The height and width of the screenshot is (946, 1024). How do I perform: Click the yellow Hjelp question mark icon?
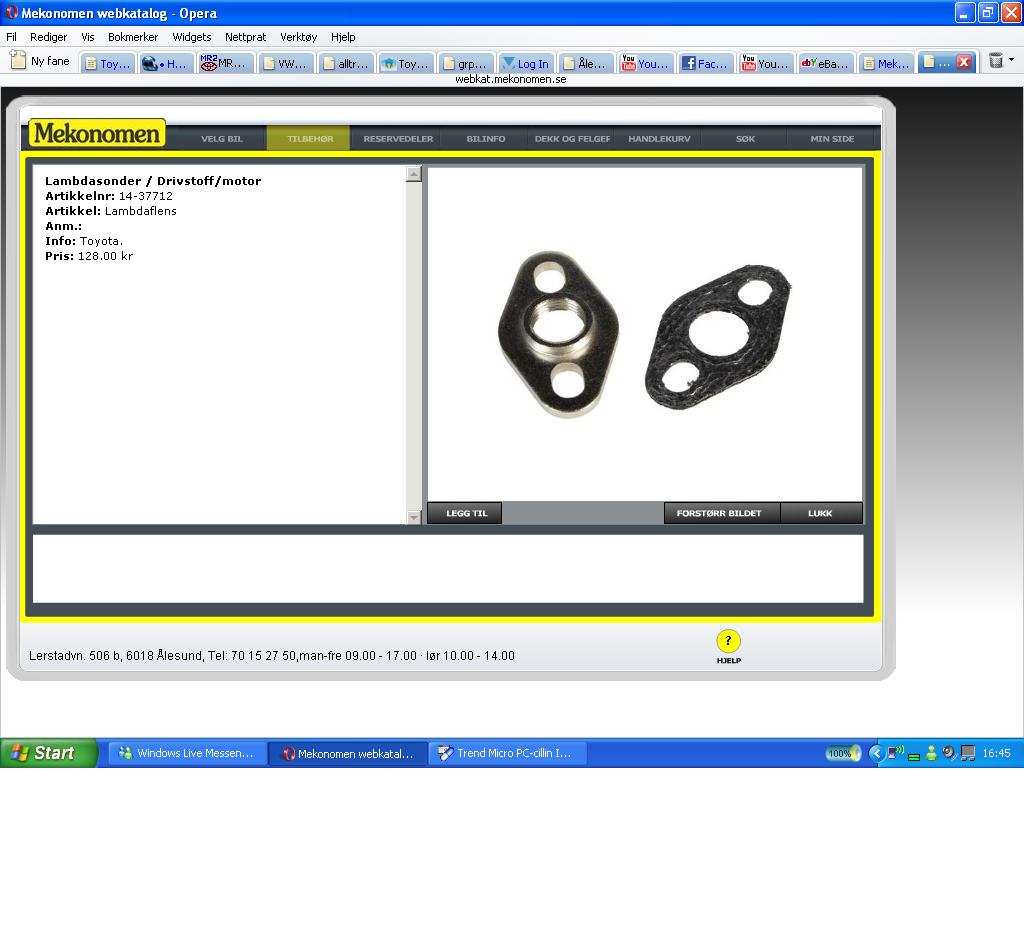click(x=728, y=641)
